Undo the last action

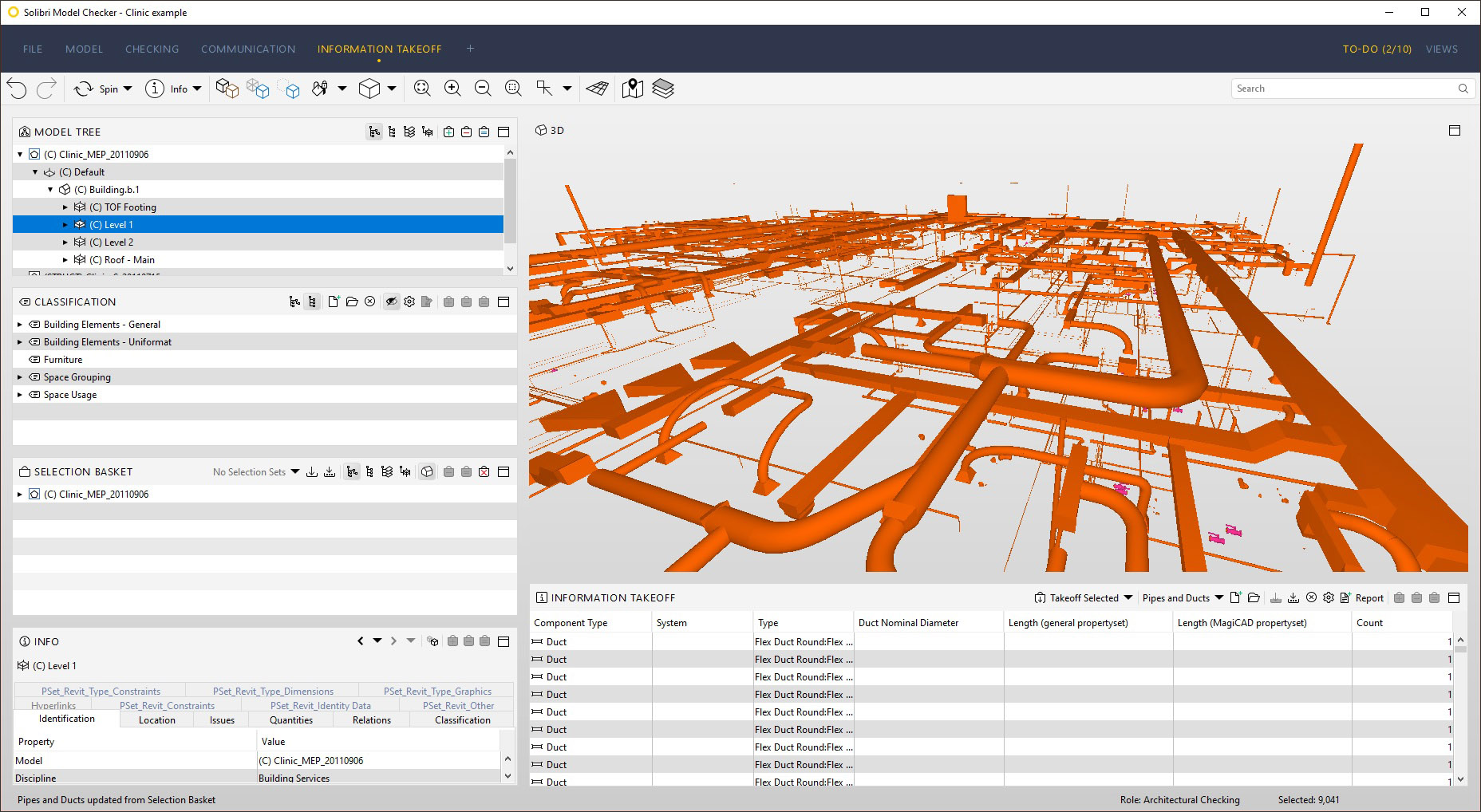tap(17, 89)
